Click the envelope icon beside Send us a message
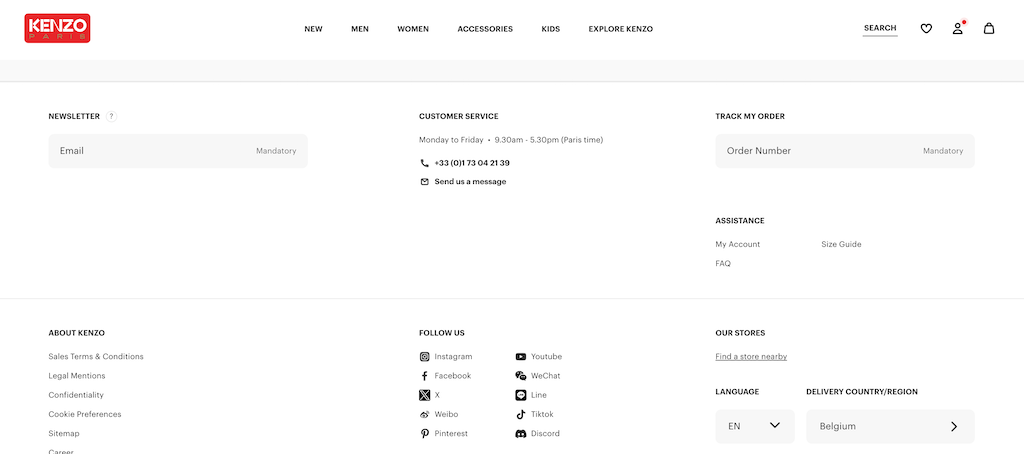Image resolution: width=1024 pixels, height=454 pixels. tap(424, 182)
